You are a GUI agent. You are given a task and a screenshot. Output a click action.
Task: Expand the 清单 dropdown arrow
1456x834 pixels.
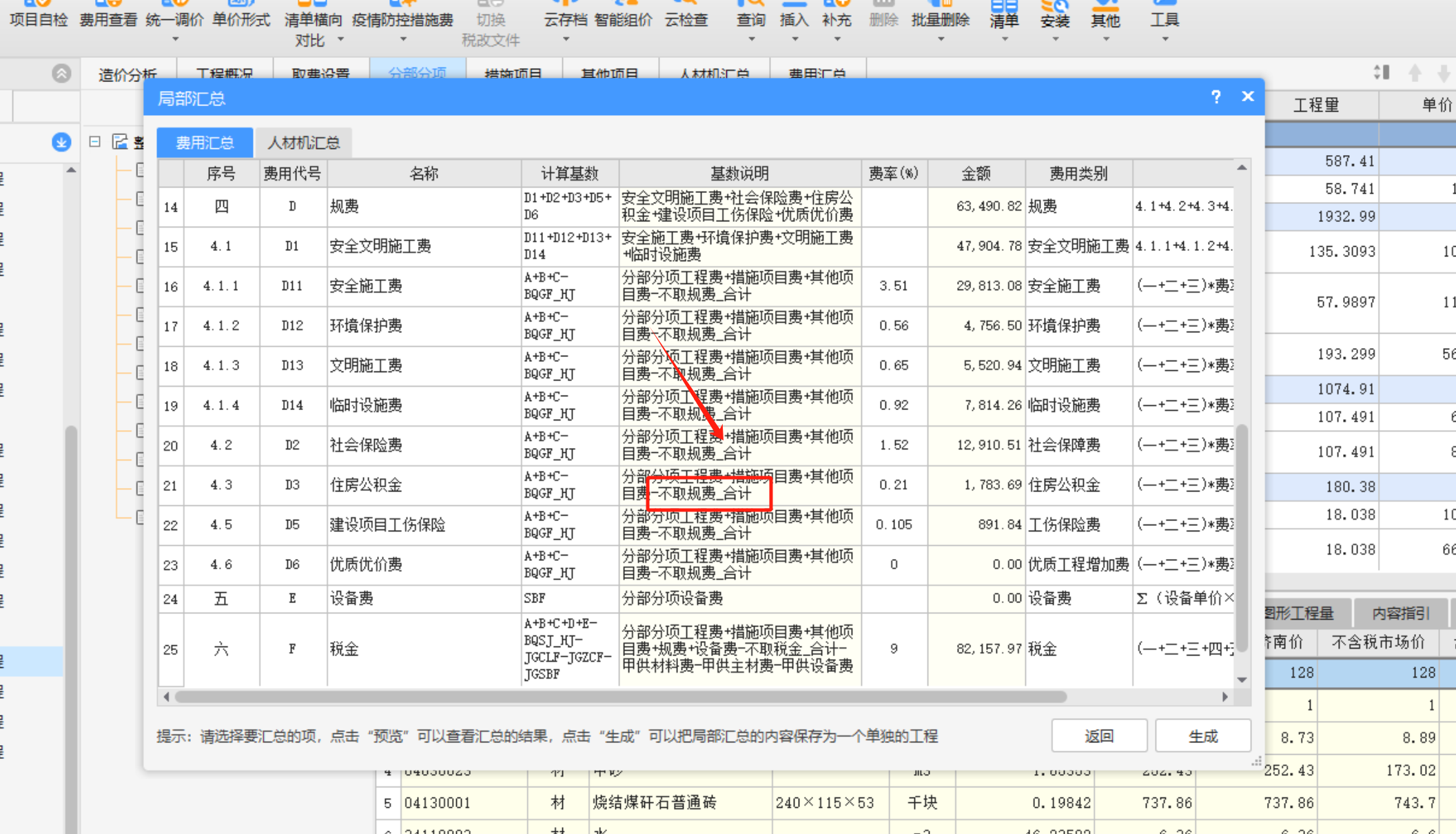click(x=1004, y=39)
